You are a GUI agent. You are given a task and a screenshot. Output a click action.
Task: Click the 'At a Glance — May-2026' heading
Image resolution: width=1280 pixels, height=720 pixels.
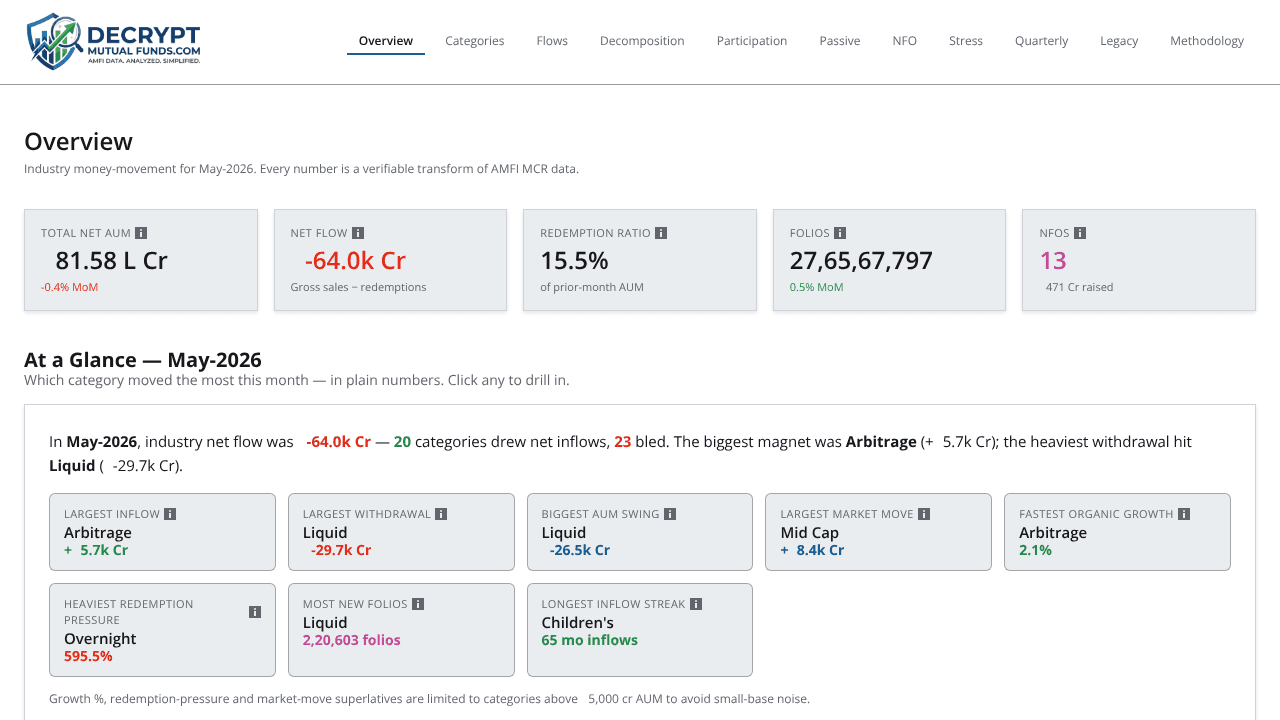[x=143, y=360]
